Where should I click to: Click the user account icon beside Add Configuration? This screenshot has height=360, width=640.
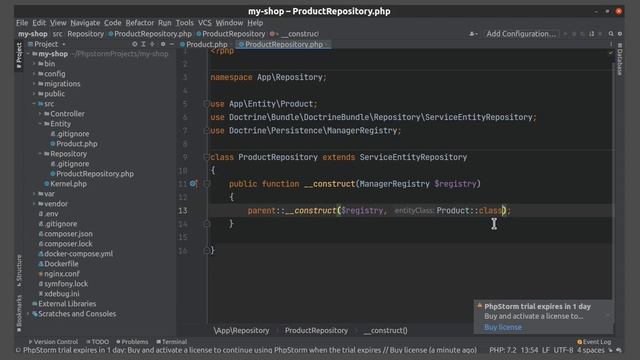click(473, 34)
